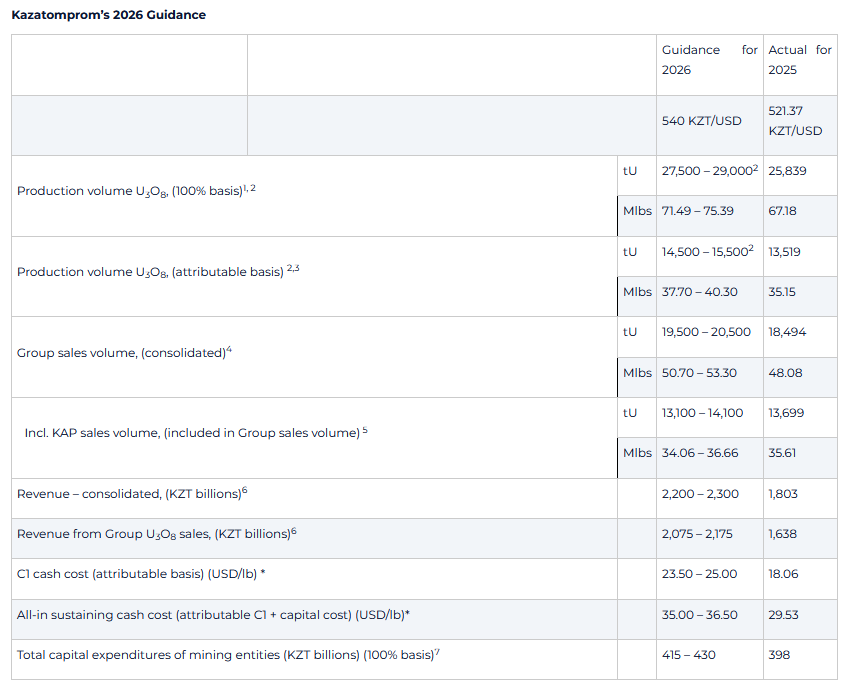Screen dimensions: 851x683
Task: Select the value 18,494
Action: (787, 332)
